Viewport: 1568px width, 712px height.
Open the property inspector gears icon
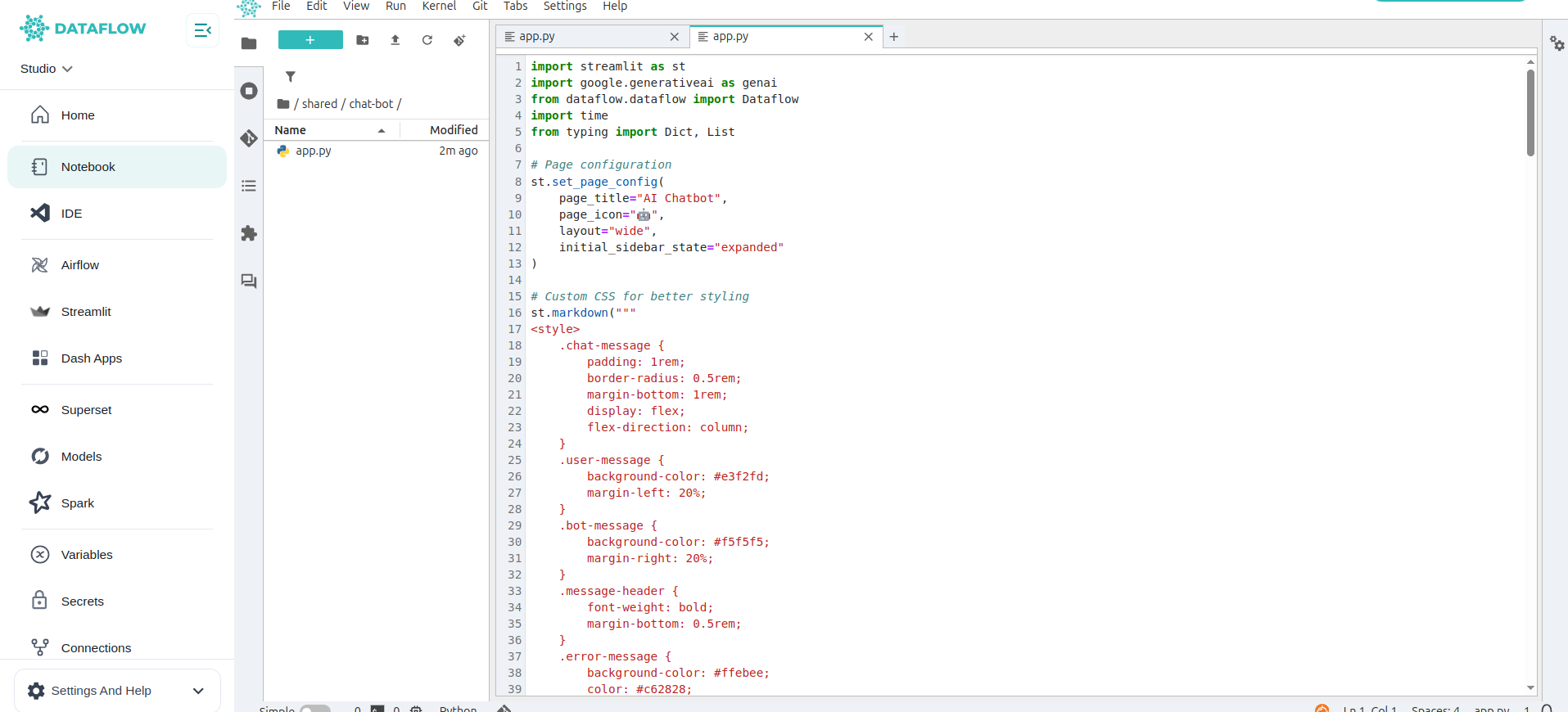click(x=1557, y=43)
